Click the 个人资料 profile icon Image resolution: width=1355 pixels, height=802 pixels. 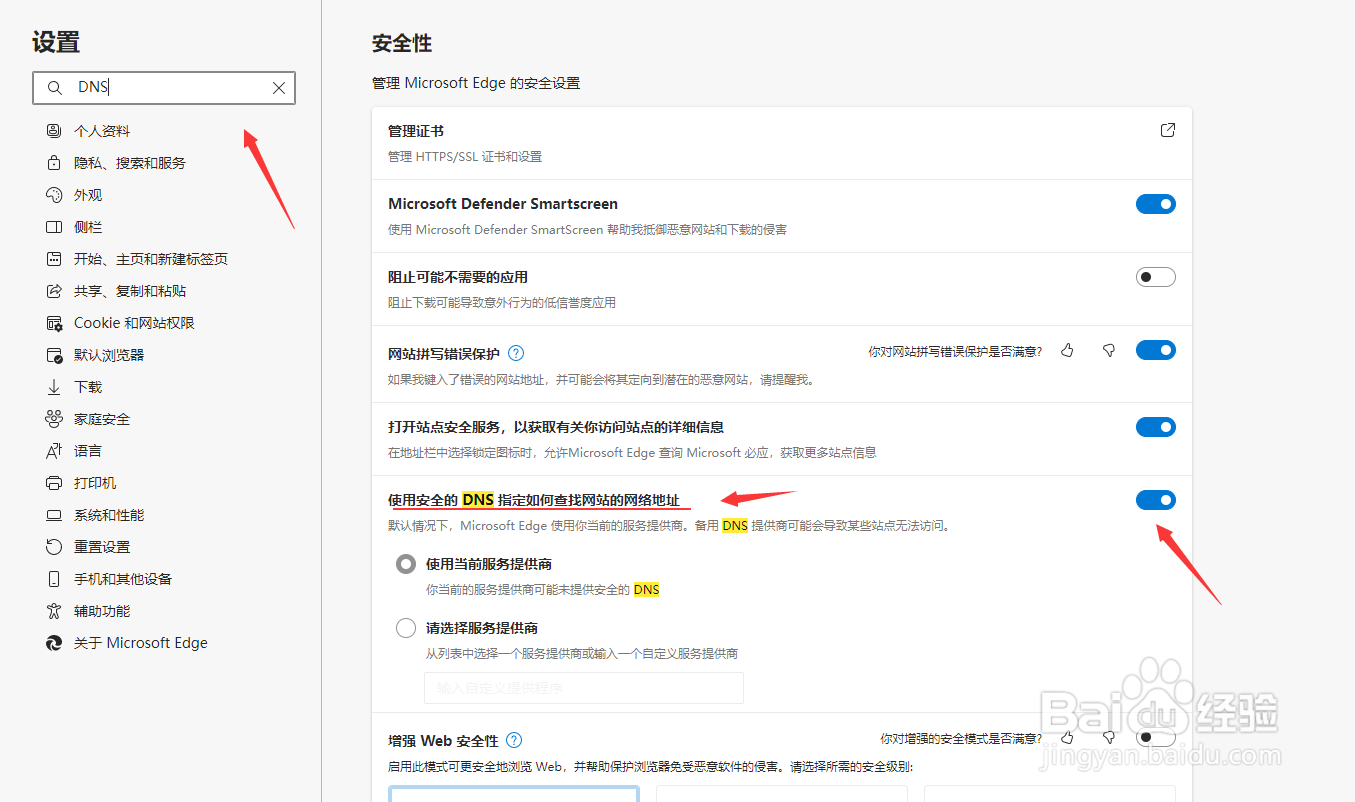click(54, 131)
